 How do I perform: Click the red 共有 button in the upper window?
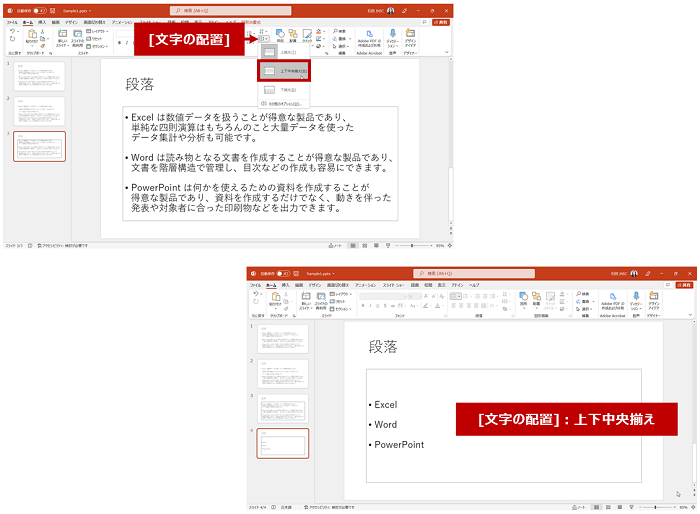pyautogui.click(x=443, y=21)
